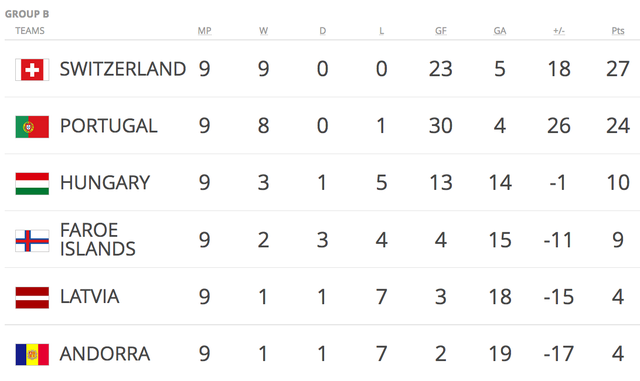Click the Faroe Islands flag icon
The width and height of the screenshot is (640, 381).
(x=32, y=241)
